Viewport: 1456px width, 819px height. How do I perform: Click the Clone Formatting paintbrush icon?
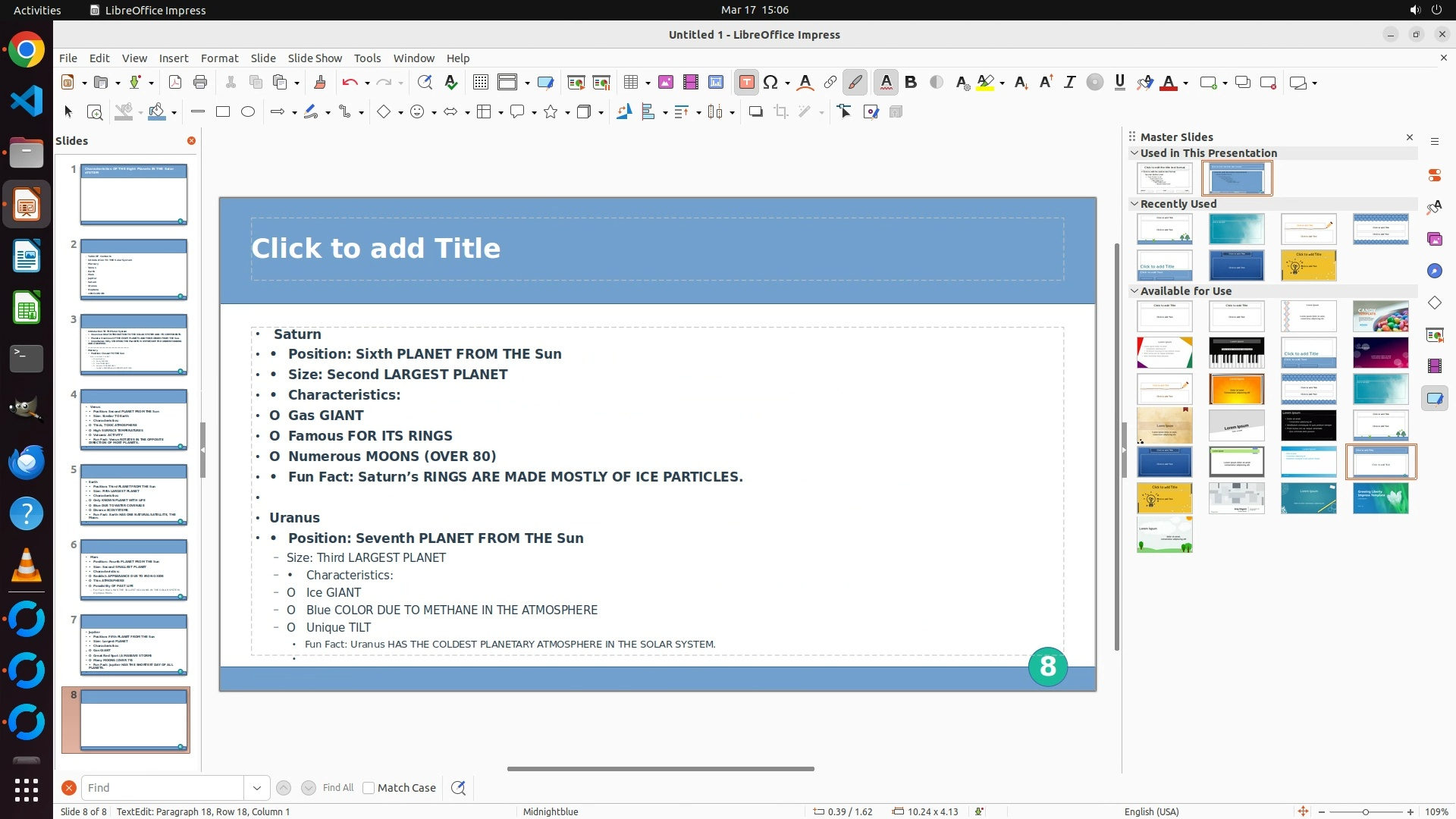coord(319,83)
